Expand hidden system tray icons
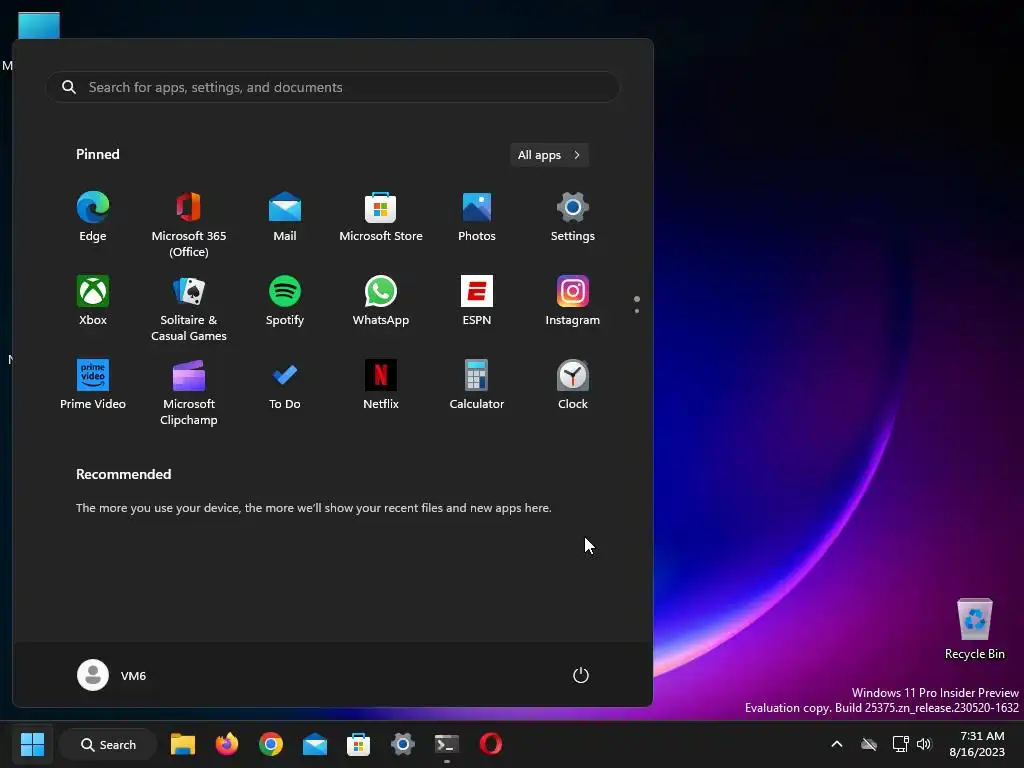This screenshot has width=1024, height=768. click(837, 744)
